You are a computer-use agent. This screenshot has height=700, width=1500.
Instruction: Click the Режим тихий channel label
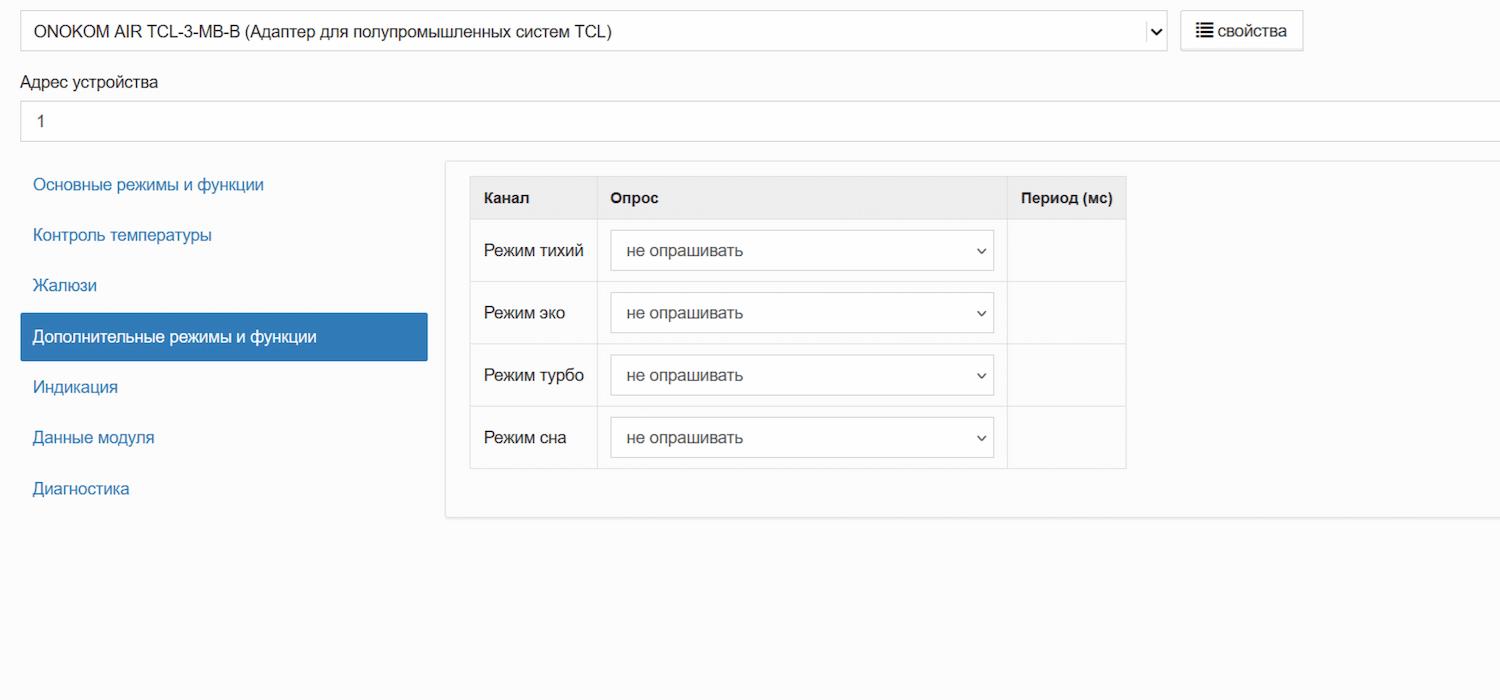[x=533, y=251]
